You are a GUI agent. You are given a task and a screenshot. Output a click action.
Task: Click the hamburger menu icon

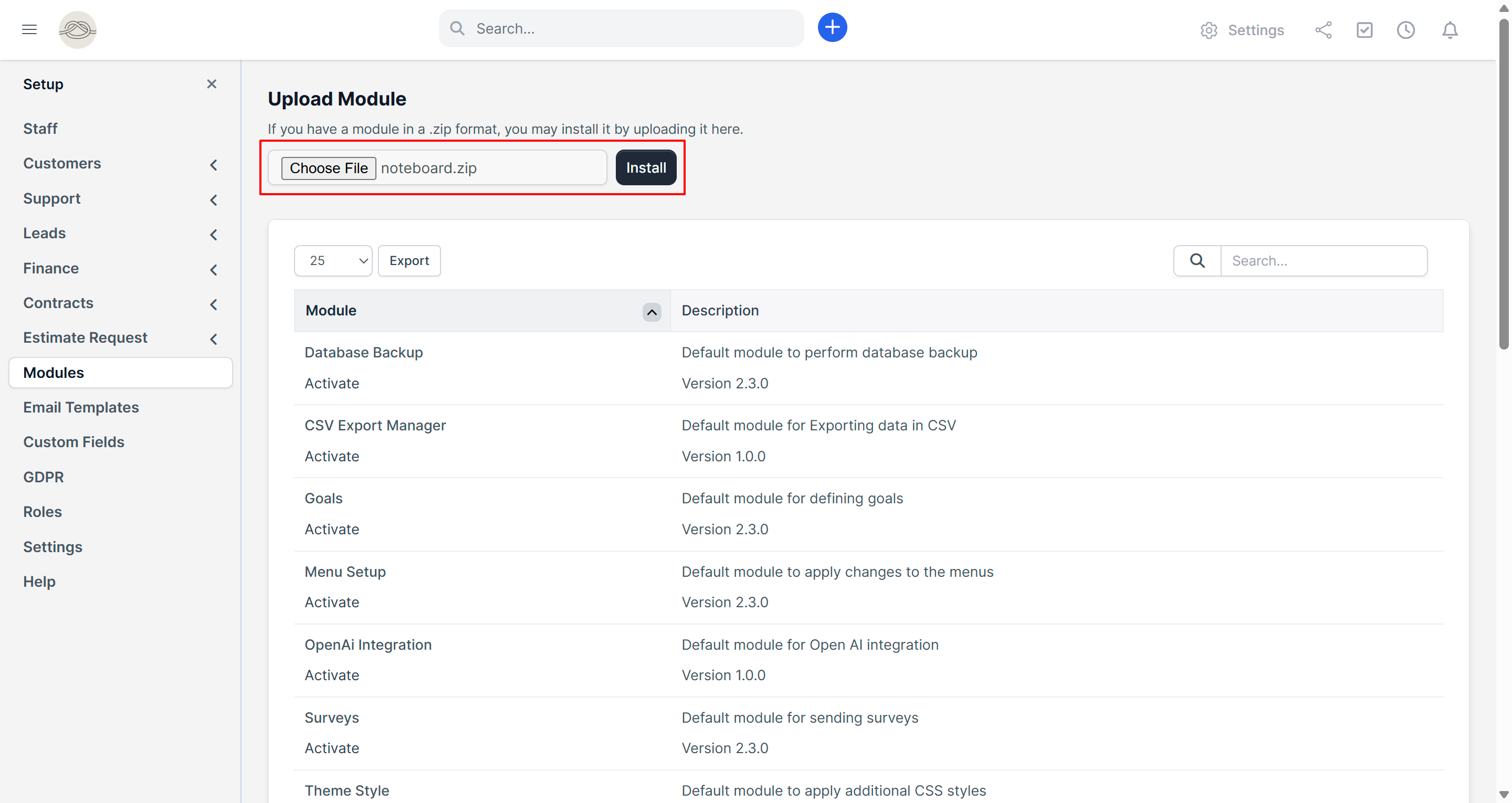[29, 29]
